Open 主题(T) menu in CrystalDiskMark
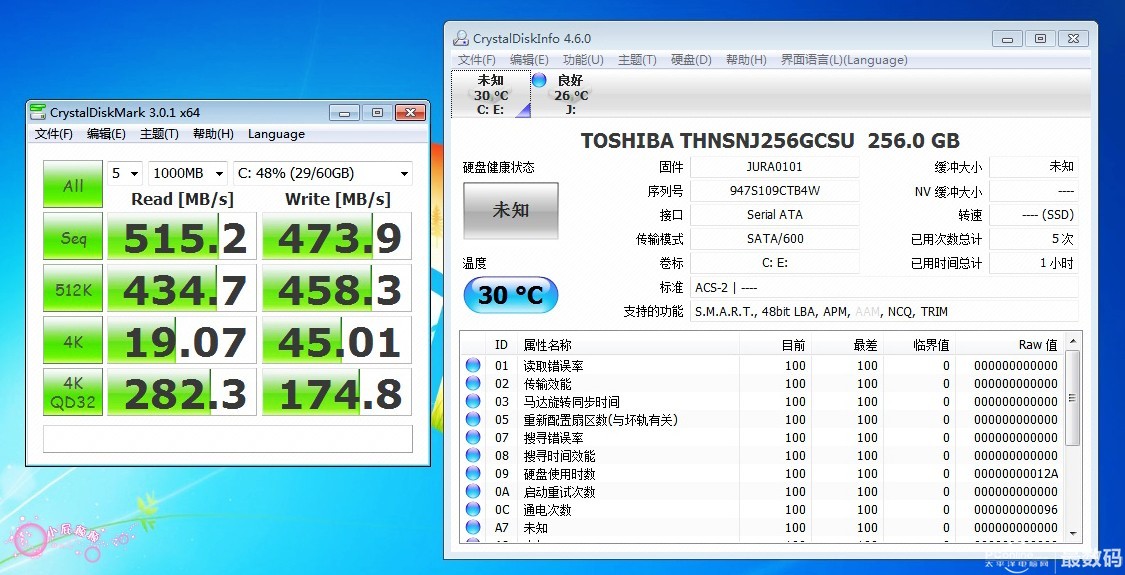 159,134
